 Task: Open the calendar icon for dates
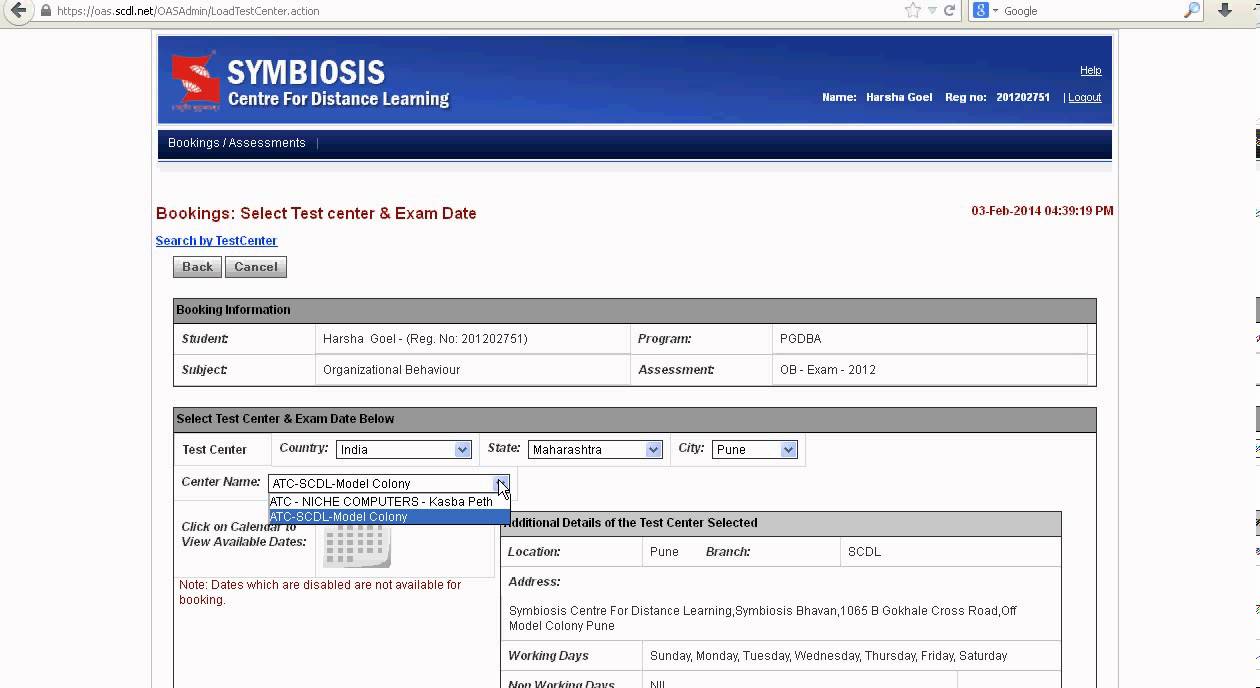(x=357, y=545)
